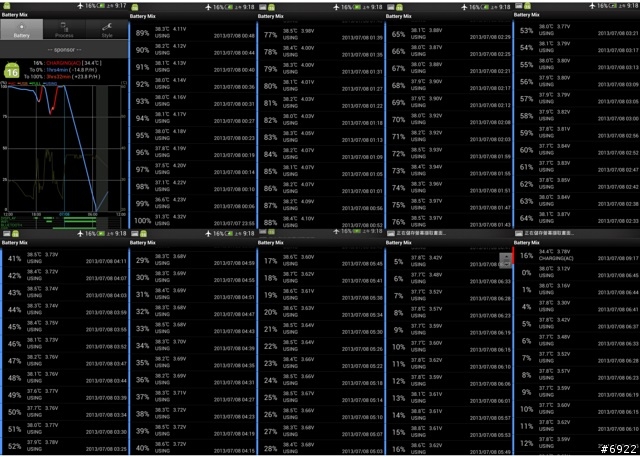Select the 20% log row
Viewport: 640px width, 457px height.
(x=321, y=312)
